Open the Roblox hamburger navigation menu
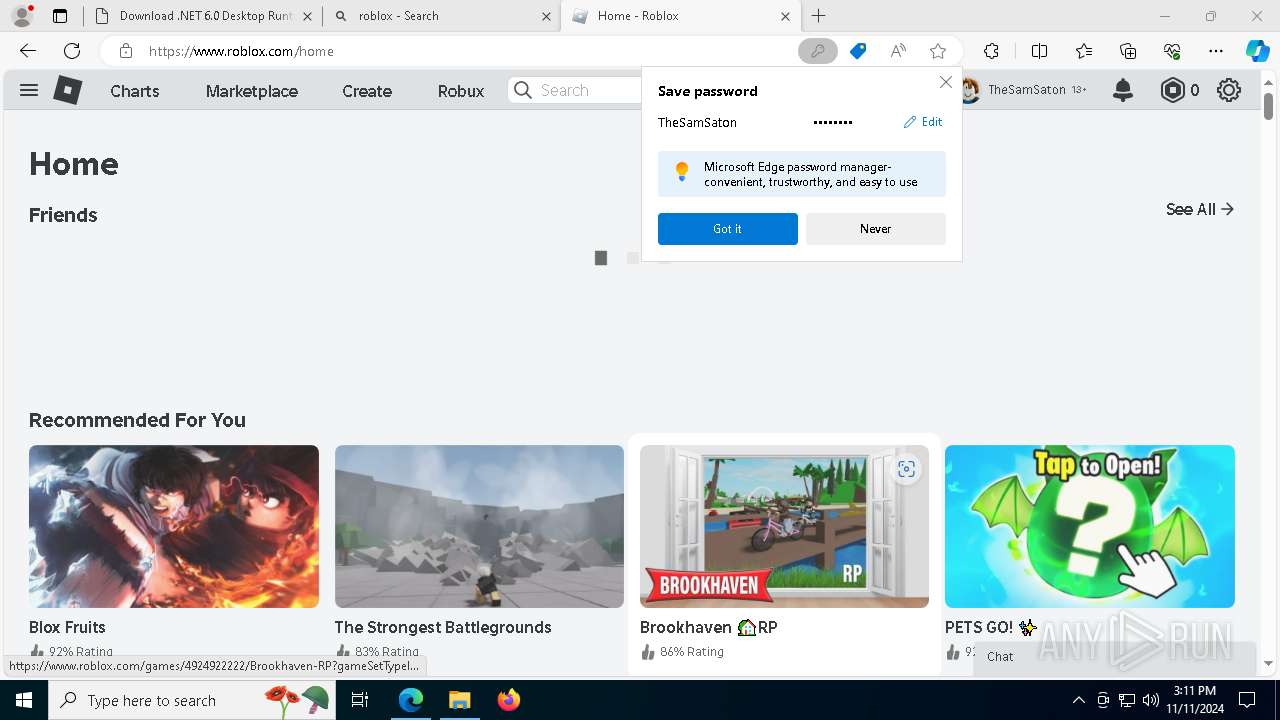This screenshot has width=1280, height=720. click(29, 90)
